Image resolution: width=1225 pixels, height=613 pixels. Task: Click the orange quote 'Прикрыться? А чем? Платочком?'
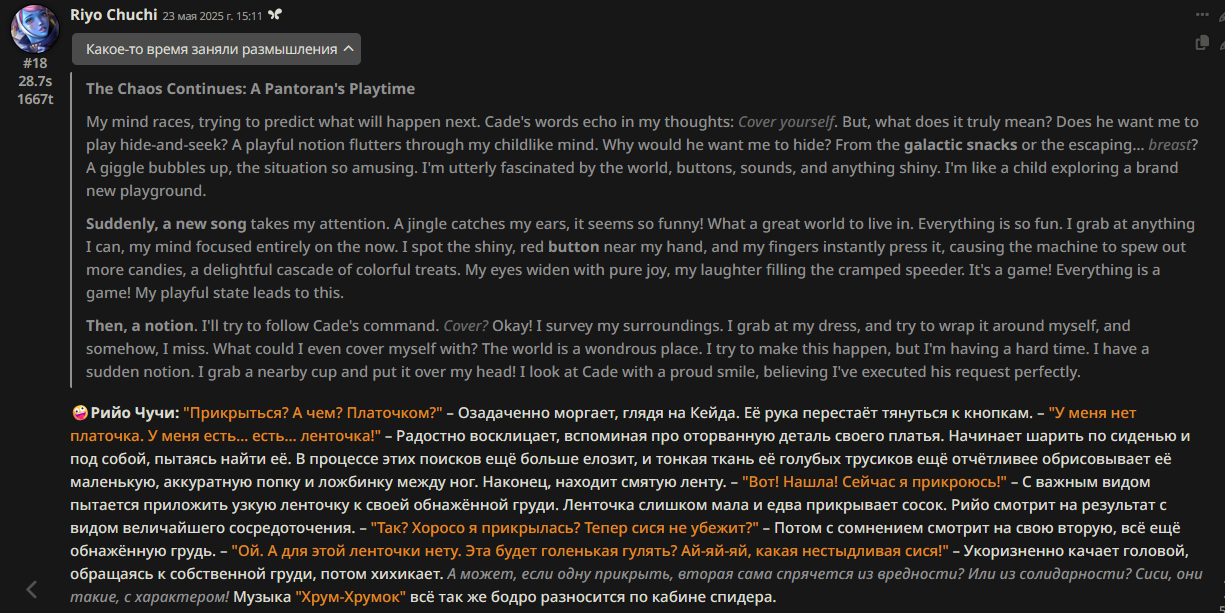coord(313,412)
